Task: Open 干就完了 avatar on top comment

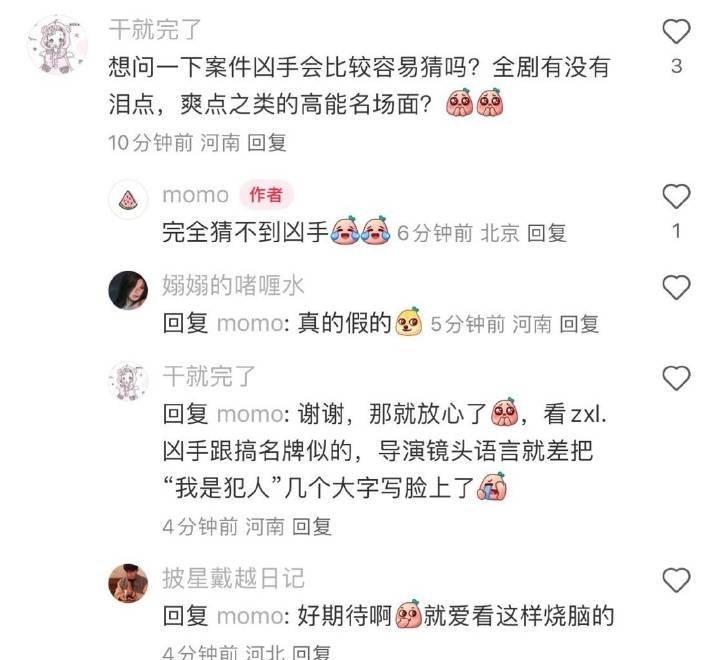Action: pyautogui.click(x=57, y=45)
